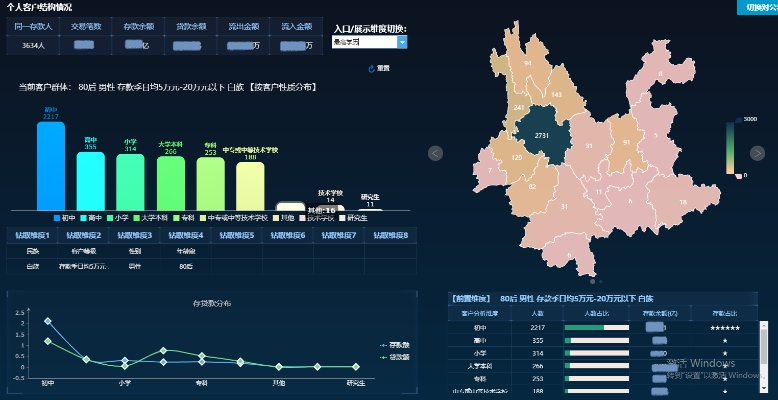Select the 钻取维度8 drill dimension header
778x400 pixels.
pyautogui.click(x=389, y=235)
